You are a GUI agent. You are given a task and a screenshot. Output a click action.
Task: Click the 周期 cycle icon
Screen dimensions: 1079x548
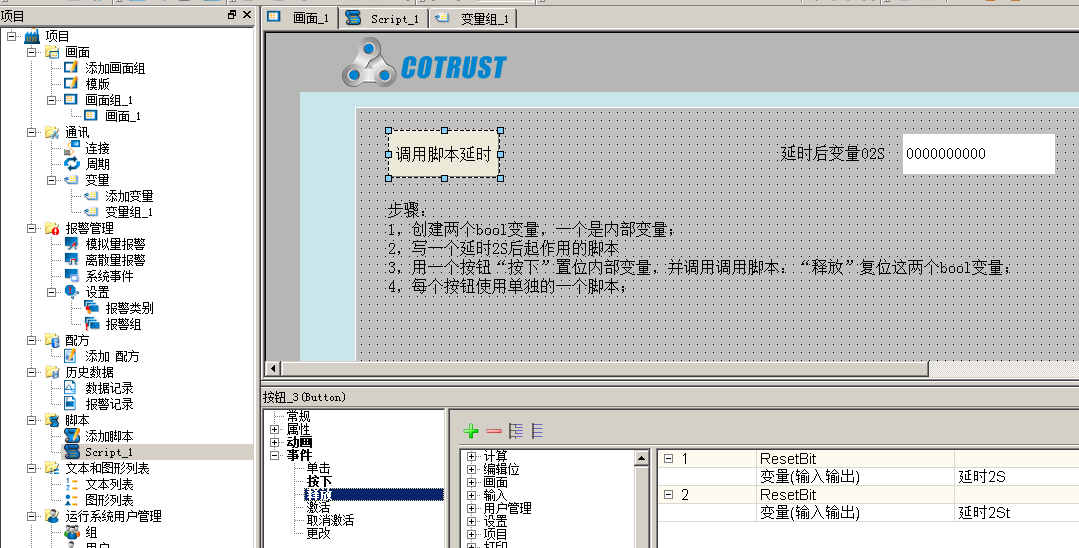click(72, 163)
